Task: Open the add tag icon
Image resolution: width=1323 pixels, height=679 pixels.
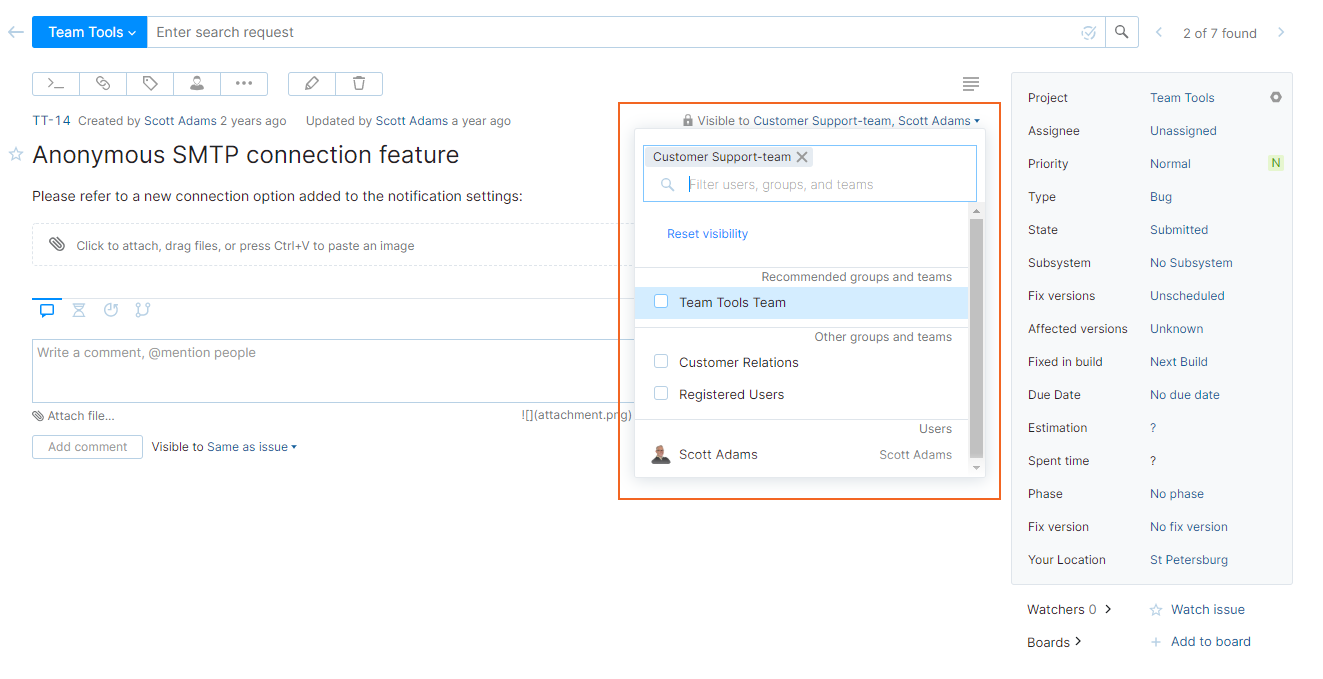Action: (x=149, y=83)
